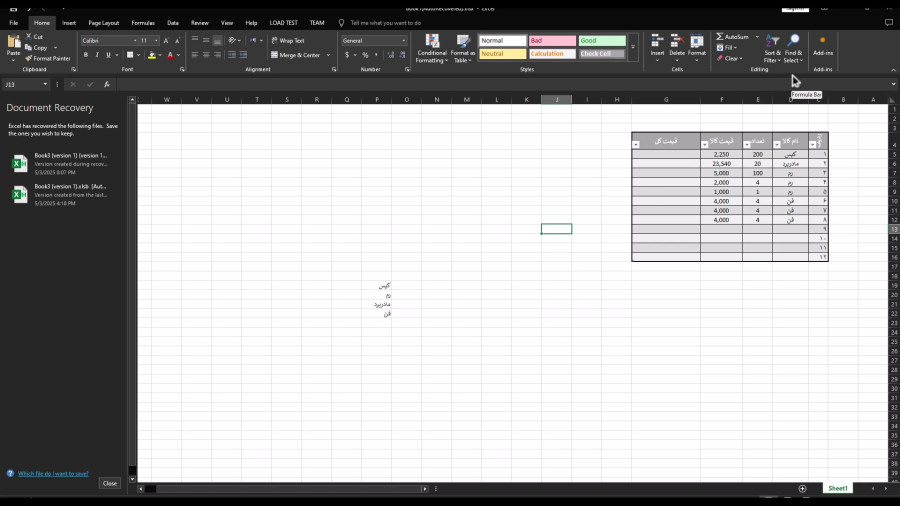Select the Calculation cell style

[x=552, y=54]
